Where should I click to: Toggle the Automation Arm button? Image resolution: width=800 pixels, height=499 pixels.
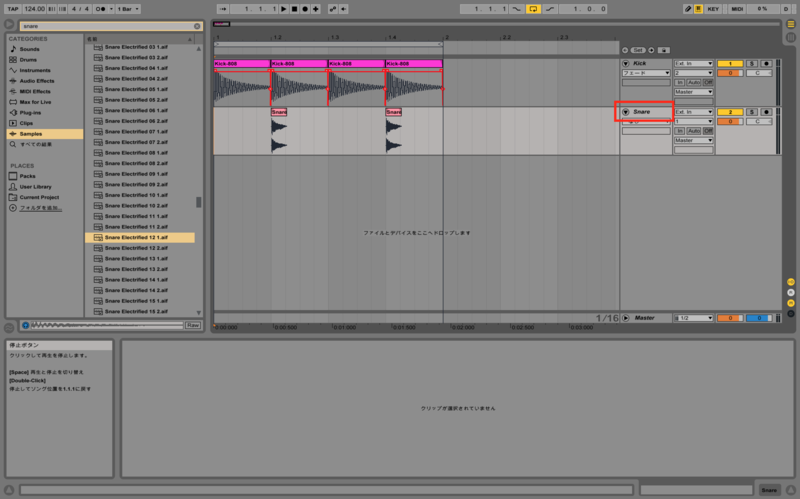pos(333,9)
